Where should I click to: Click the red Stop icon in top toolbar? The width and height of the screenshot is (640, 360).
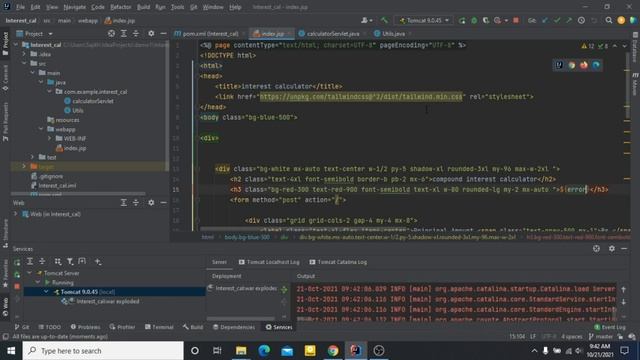516,20
